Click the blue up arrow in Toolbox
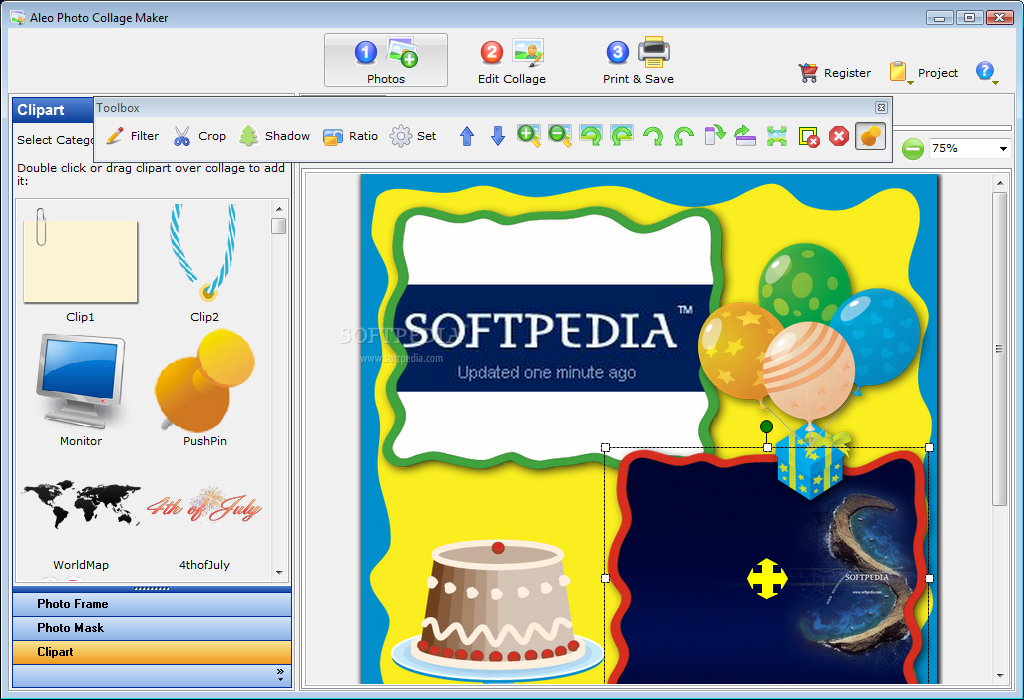This screenshot has width=1024, height=700. point(466,136)
